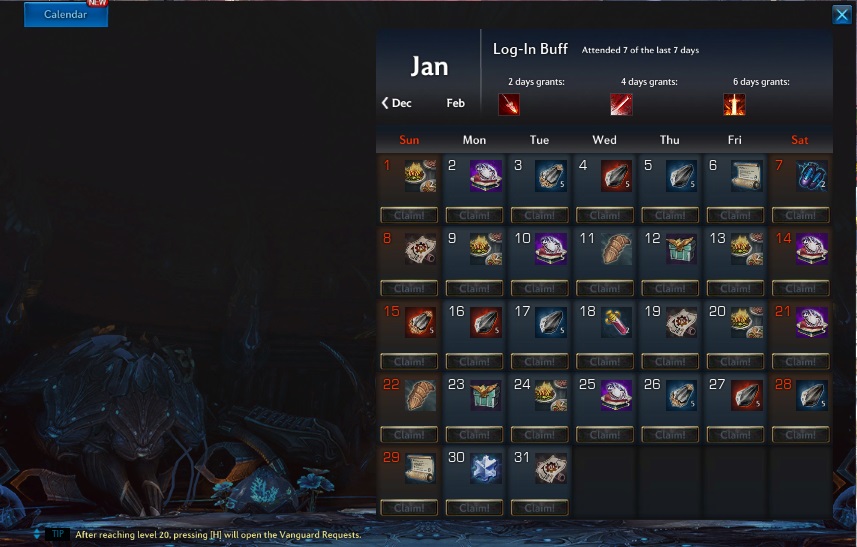The height and width of the screenshot is (547, 857).
Task: Select the January 30 blue crystal reward icon
Action: click(485, 468)
